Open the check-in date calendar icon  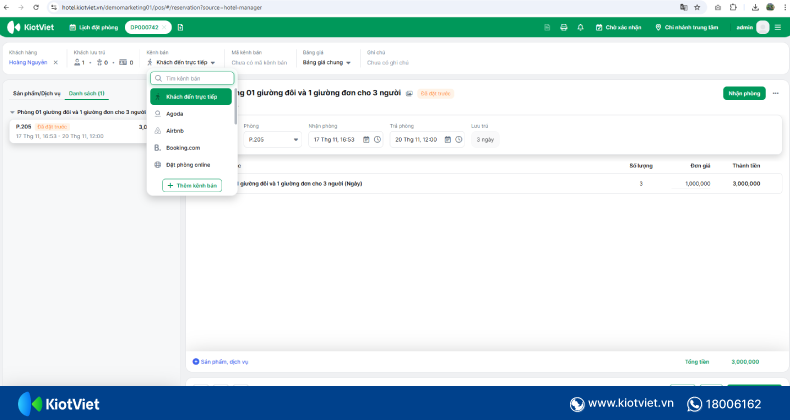(366, 139)
